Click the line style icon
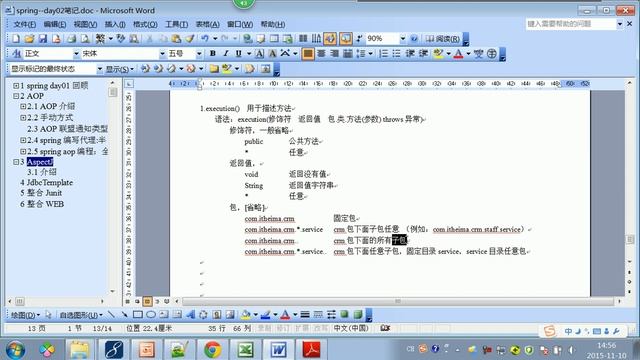The image size is (640, 360). pos(304,315)
